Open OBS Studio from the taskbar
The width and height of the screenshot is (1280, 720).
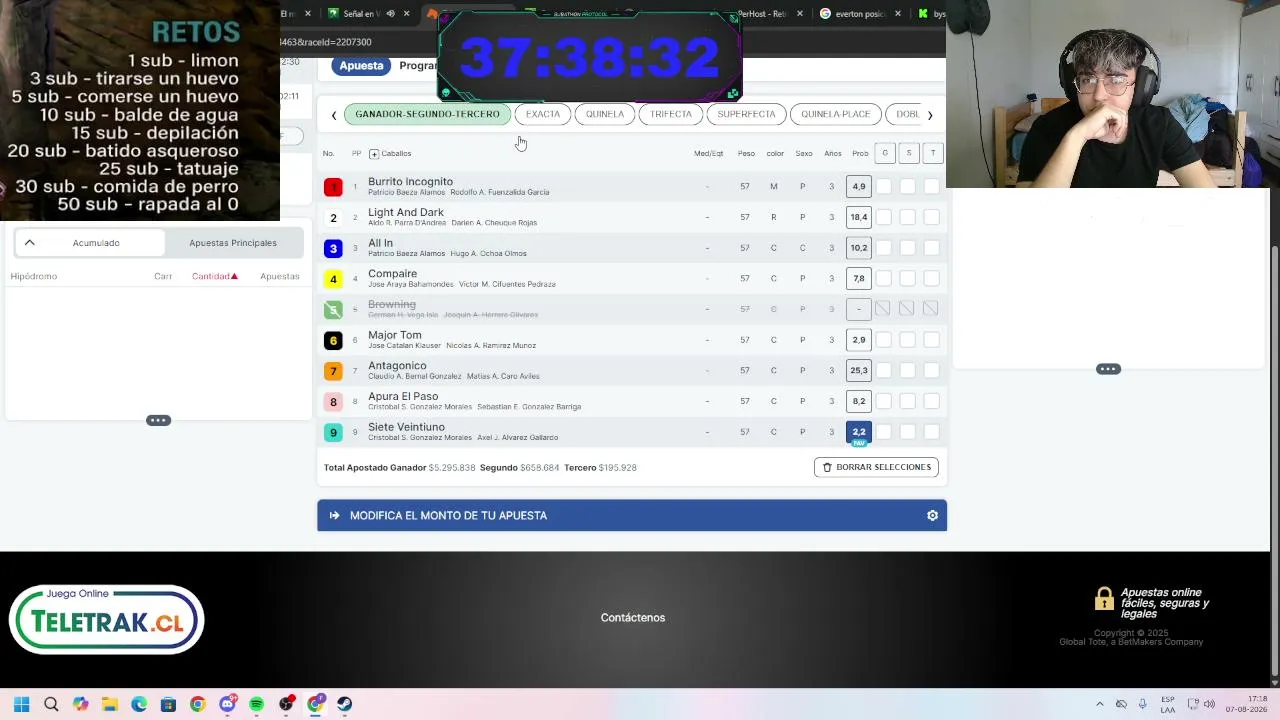tap(286, 704)
